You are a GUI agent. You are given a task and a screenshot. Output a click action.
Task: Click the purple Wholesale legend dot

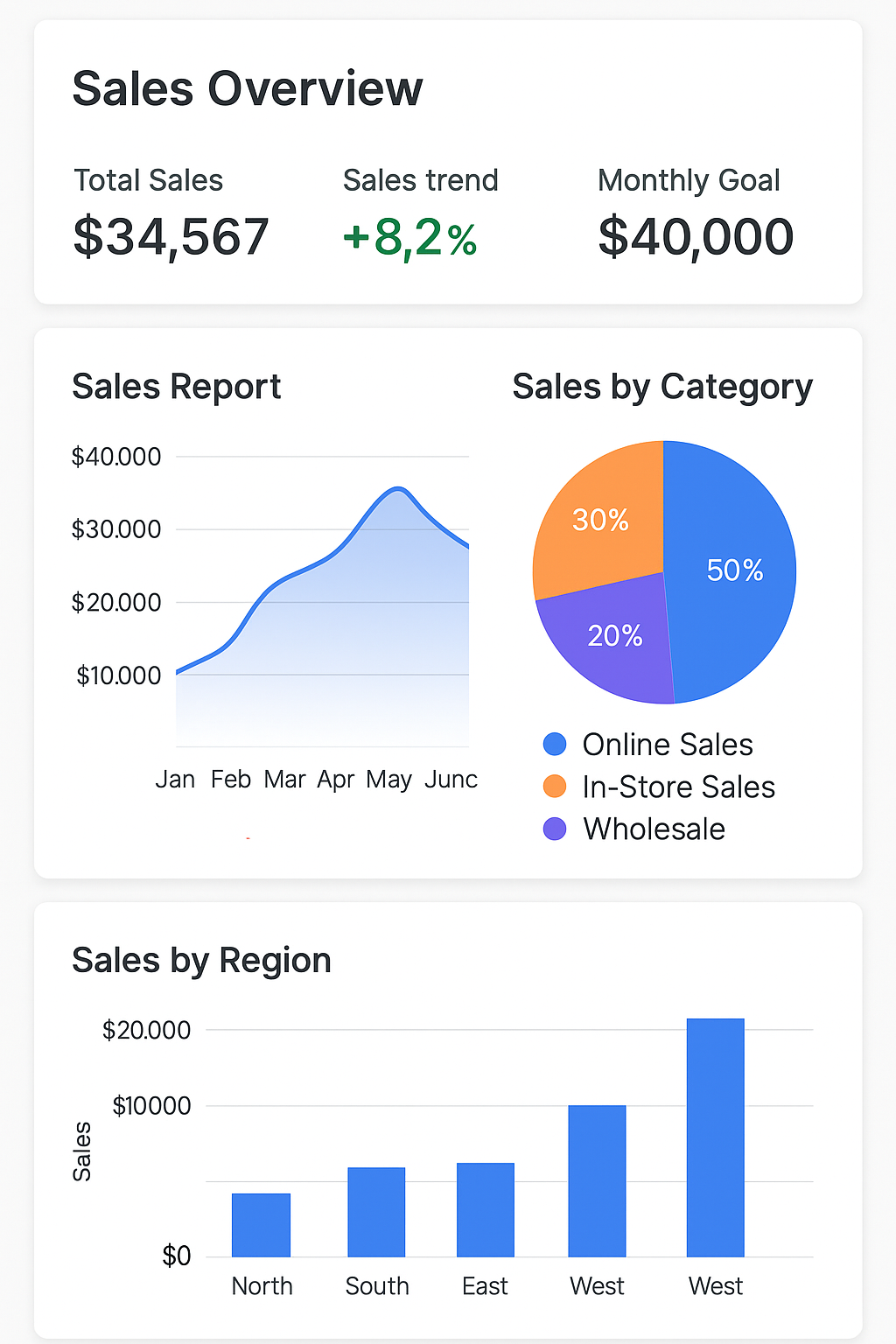tap(555, 829)
